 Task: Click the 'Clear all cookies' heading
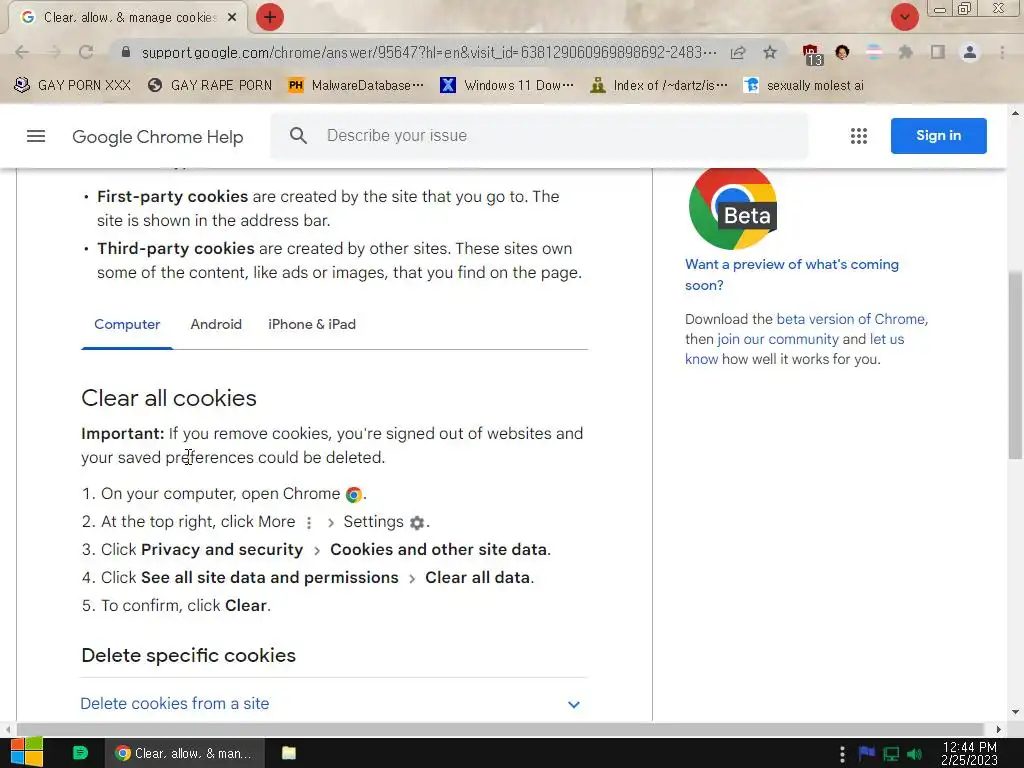click(168, 398)
